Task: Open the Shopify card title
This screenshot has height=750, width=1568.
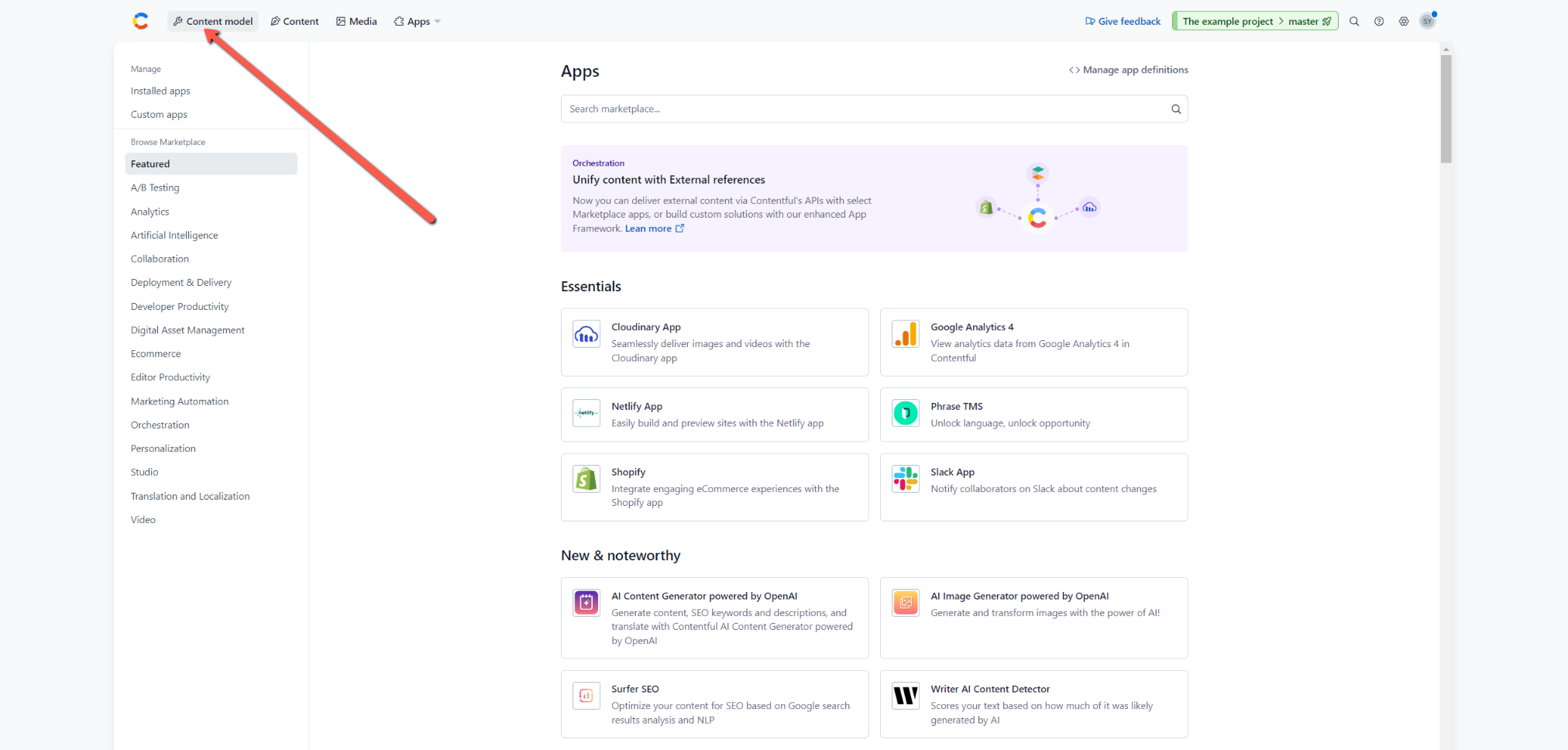Action: tap(628, 472)
